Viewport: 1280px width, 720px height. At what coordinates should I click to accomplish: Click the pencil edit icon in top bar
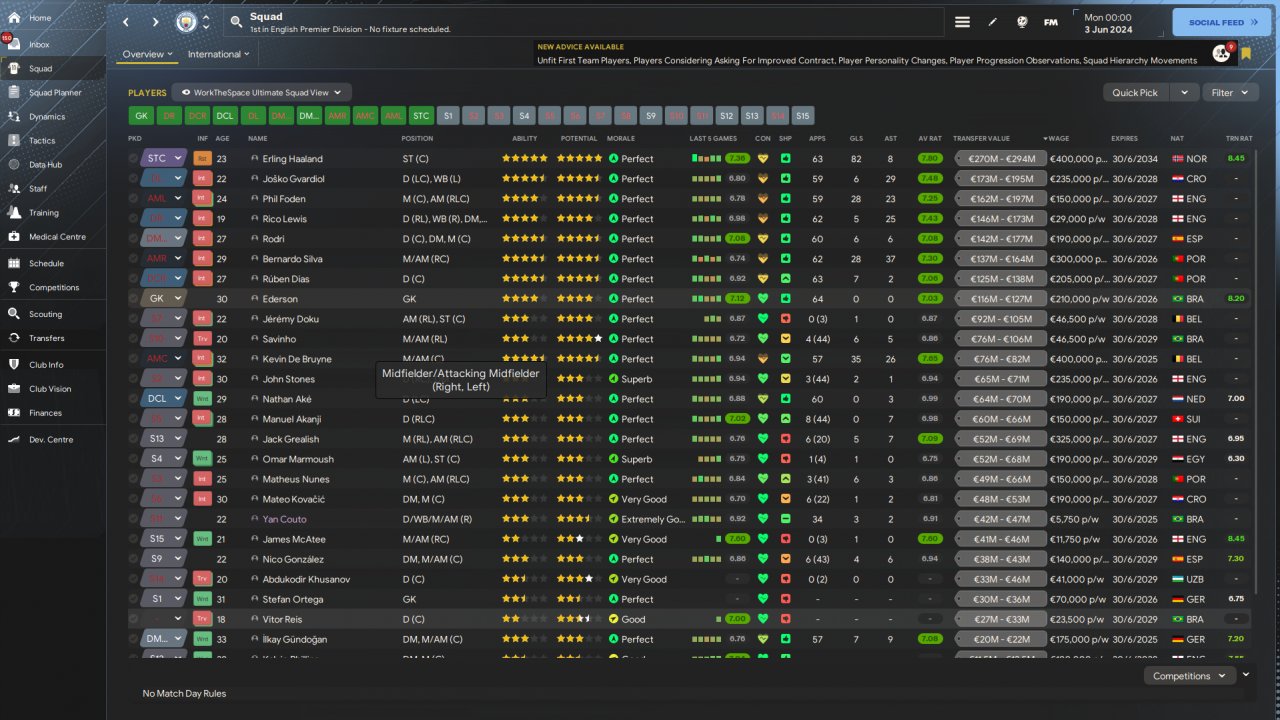(x=992, y=22)
